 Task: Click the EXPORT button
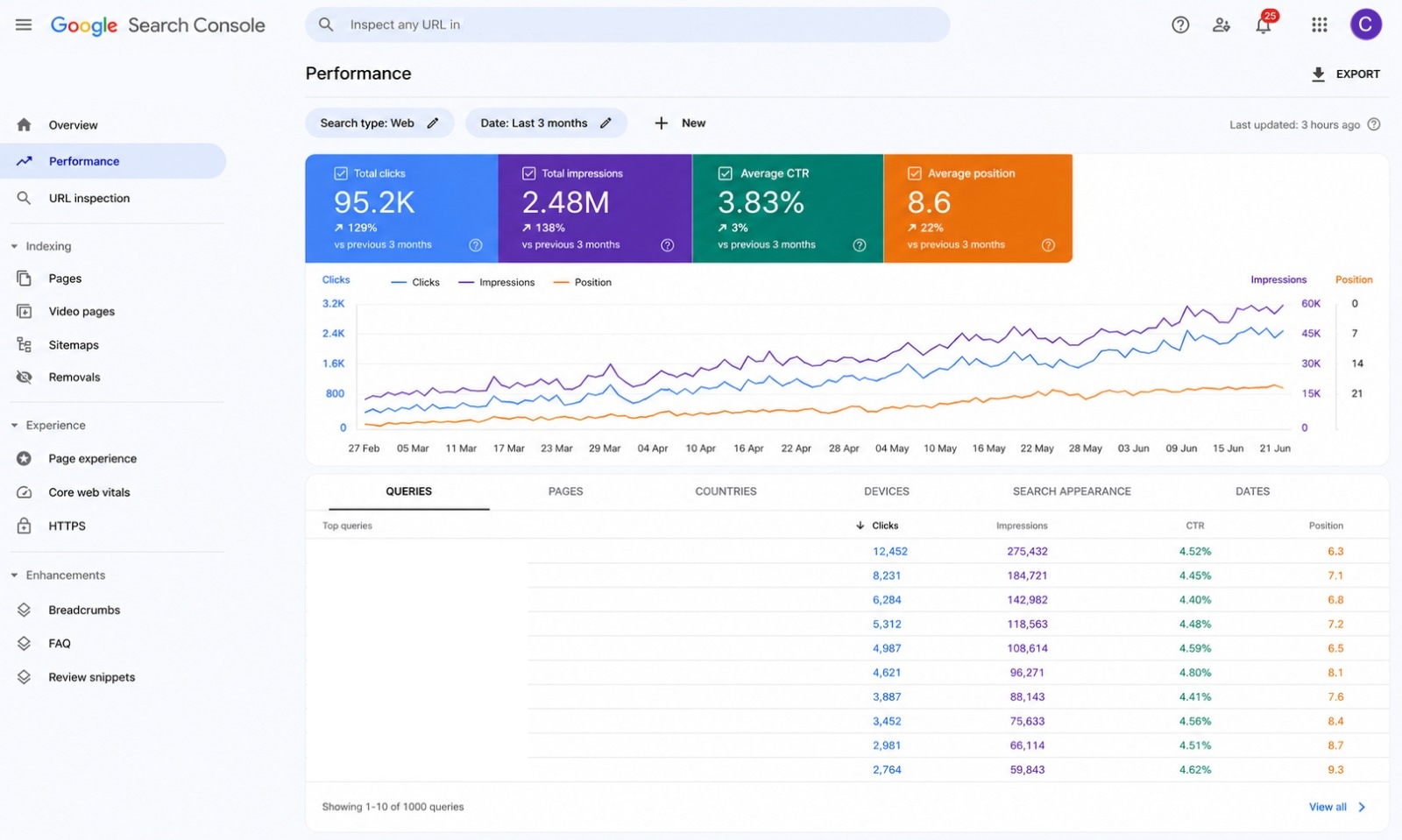pos(1345,74)
